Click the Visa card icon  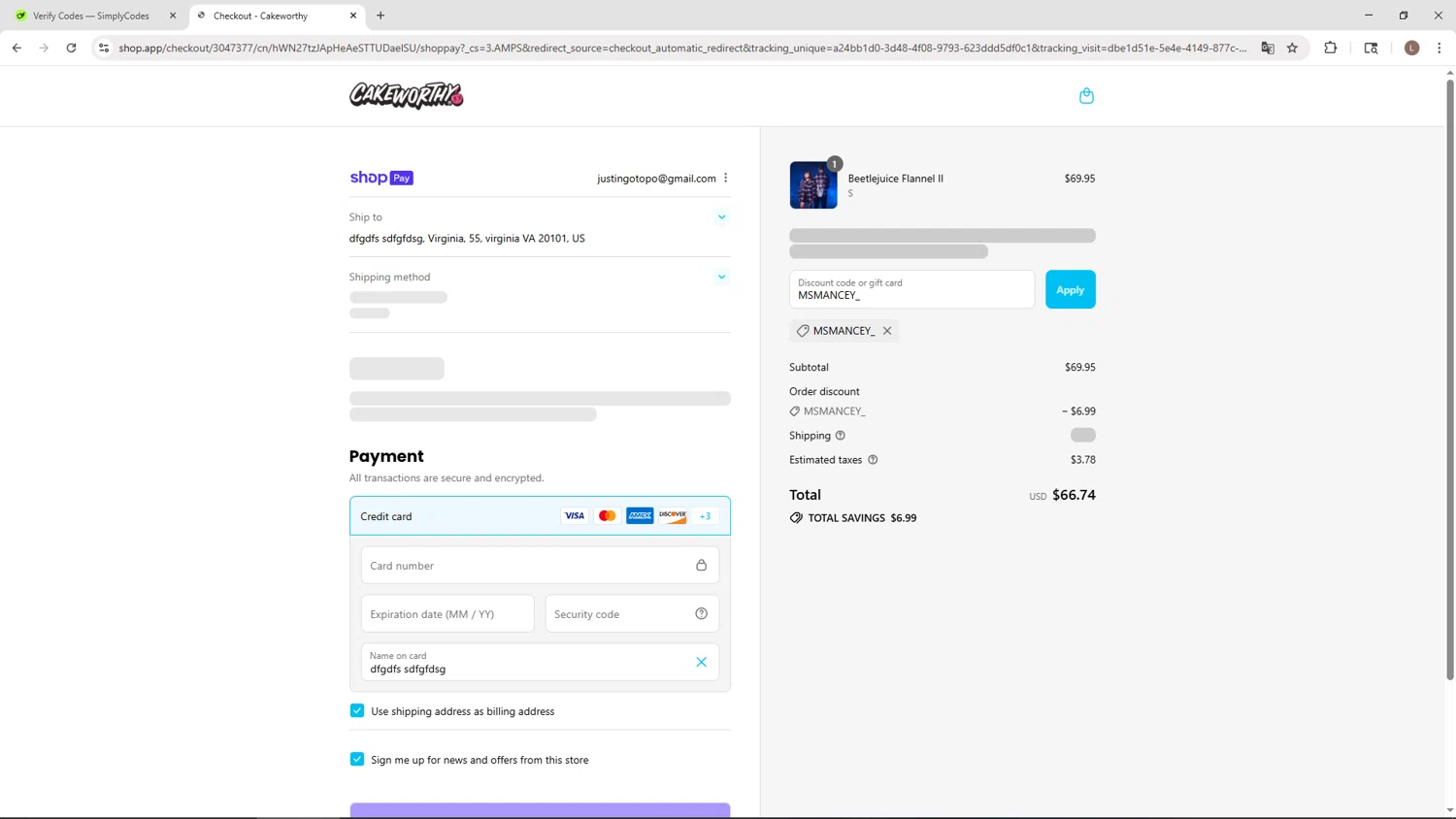point(575,515)
